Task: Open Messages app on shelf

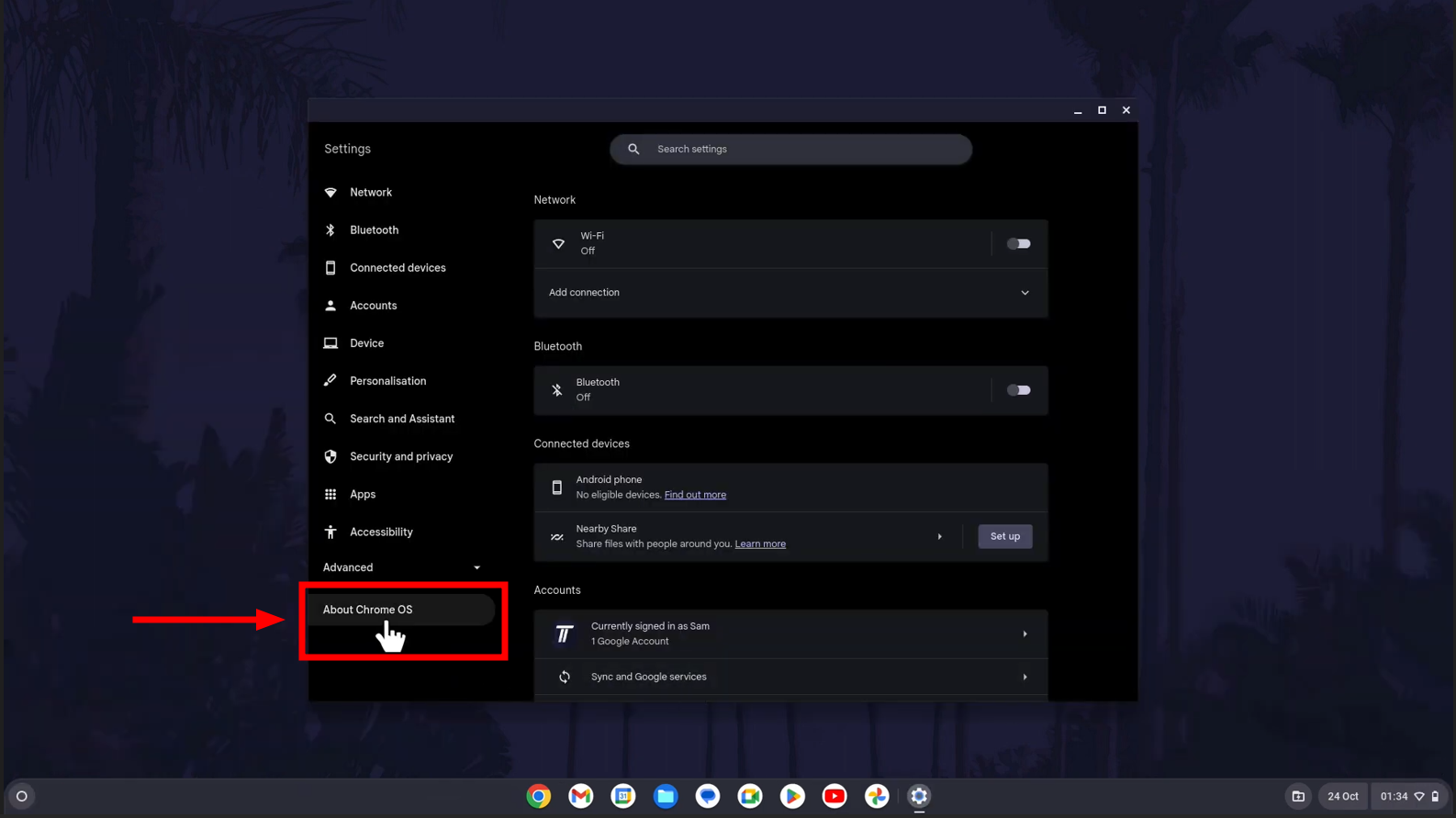Action: point(708,796)
